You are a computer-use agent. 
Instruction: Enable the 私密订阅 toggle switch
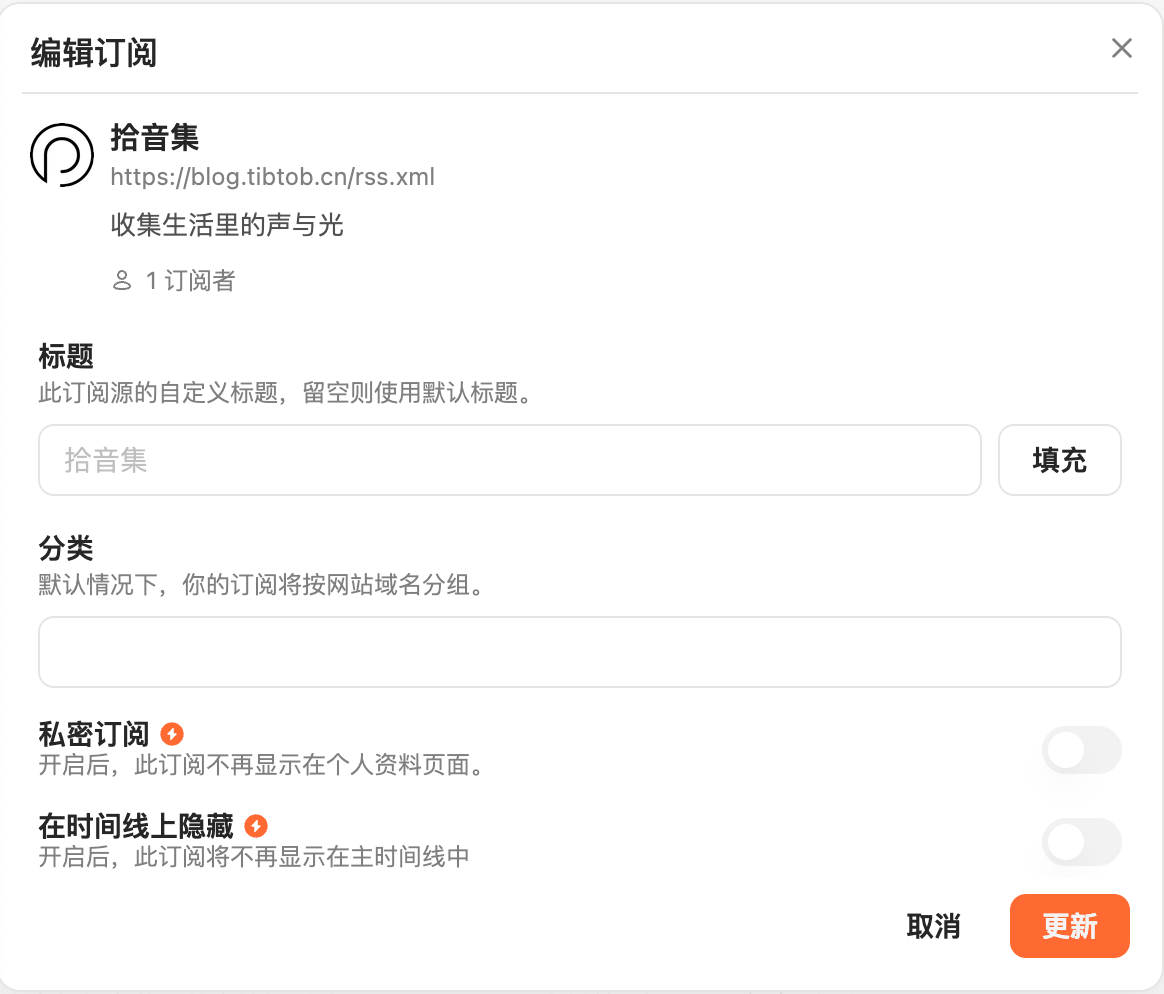pos(1081,750)
